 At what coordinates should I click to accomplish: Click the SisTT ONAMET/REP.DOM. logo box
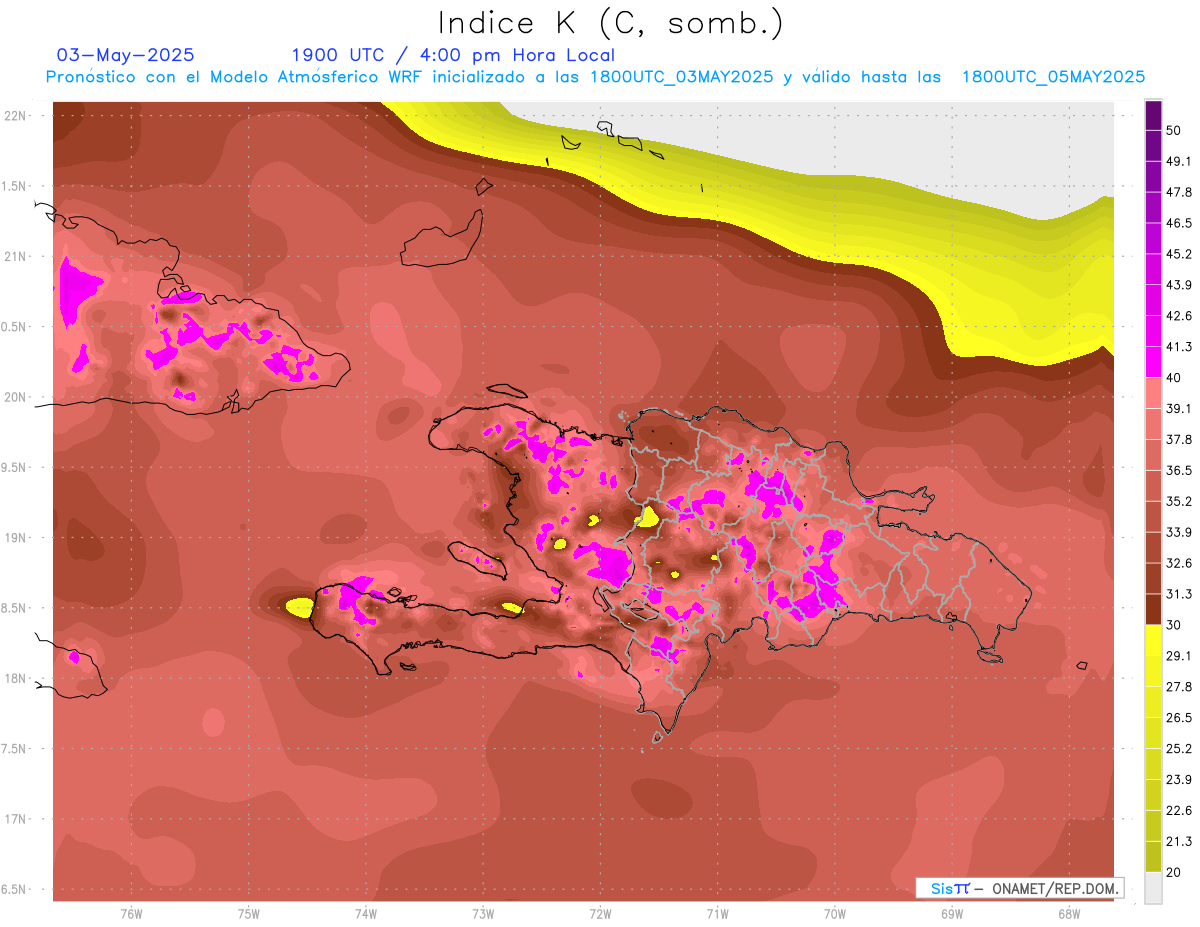tap(1019, 888)
